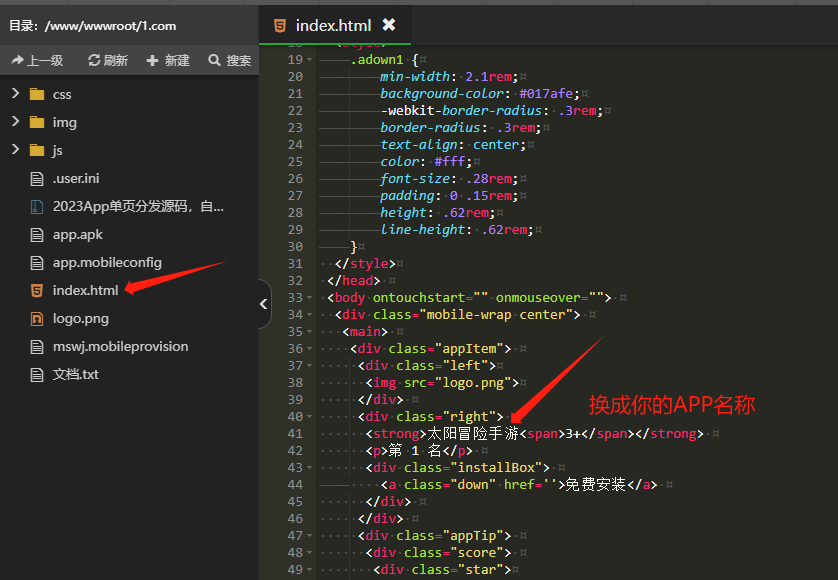Fold the right div at line 40
The image size is (838, 580).
point(309,417)
